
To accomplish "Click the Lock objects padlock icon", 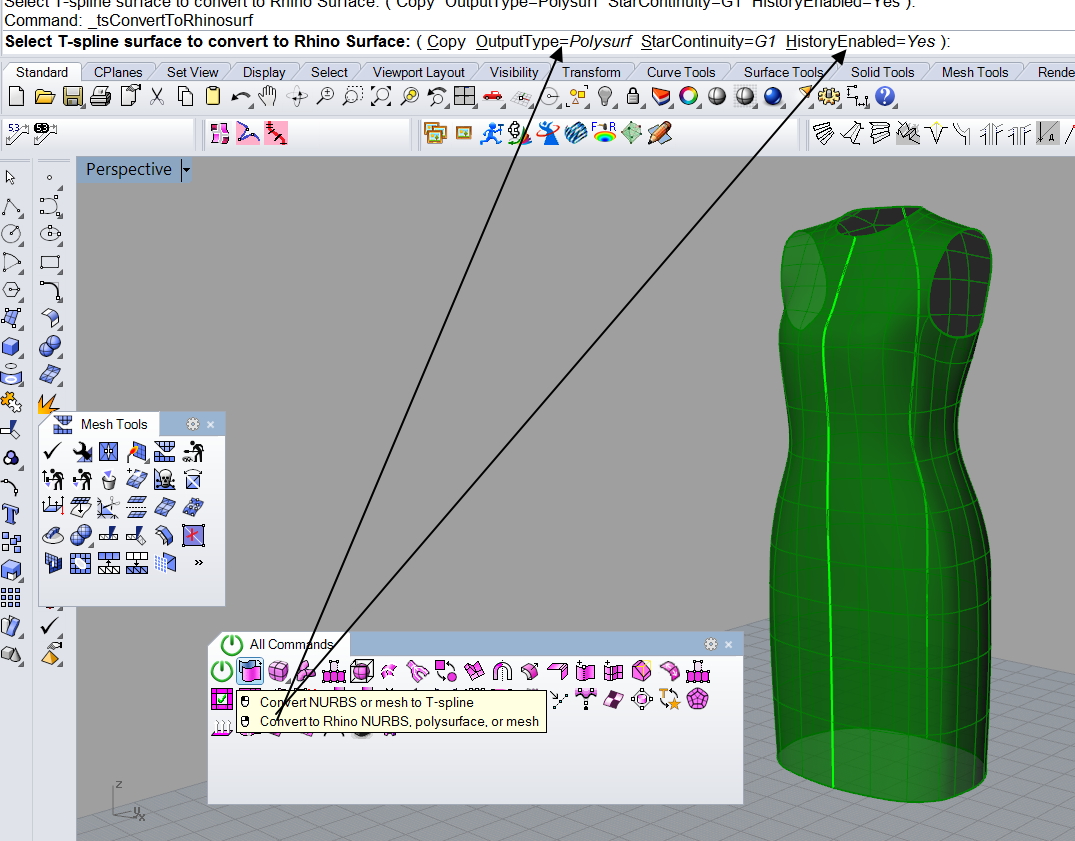I will coord(633,96).
